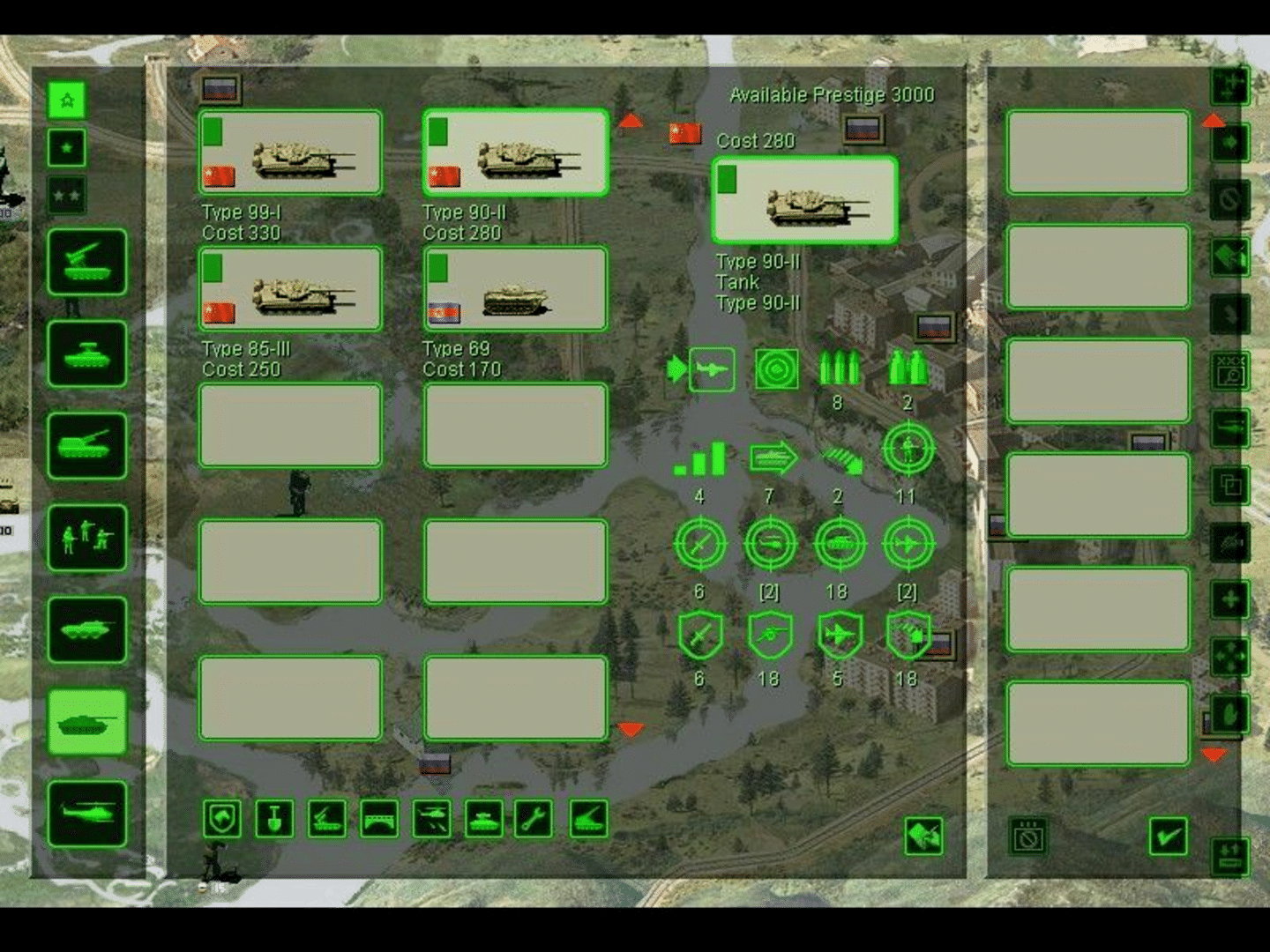This screenshot has width=1270, height=952.
Task: Select the Type 90-II tank card
Action: tap(515, 152)
